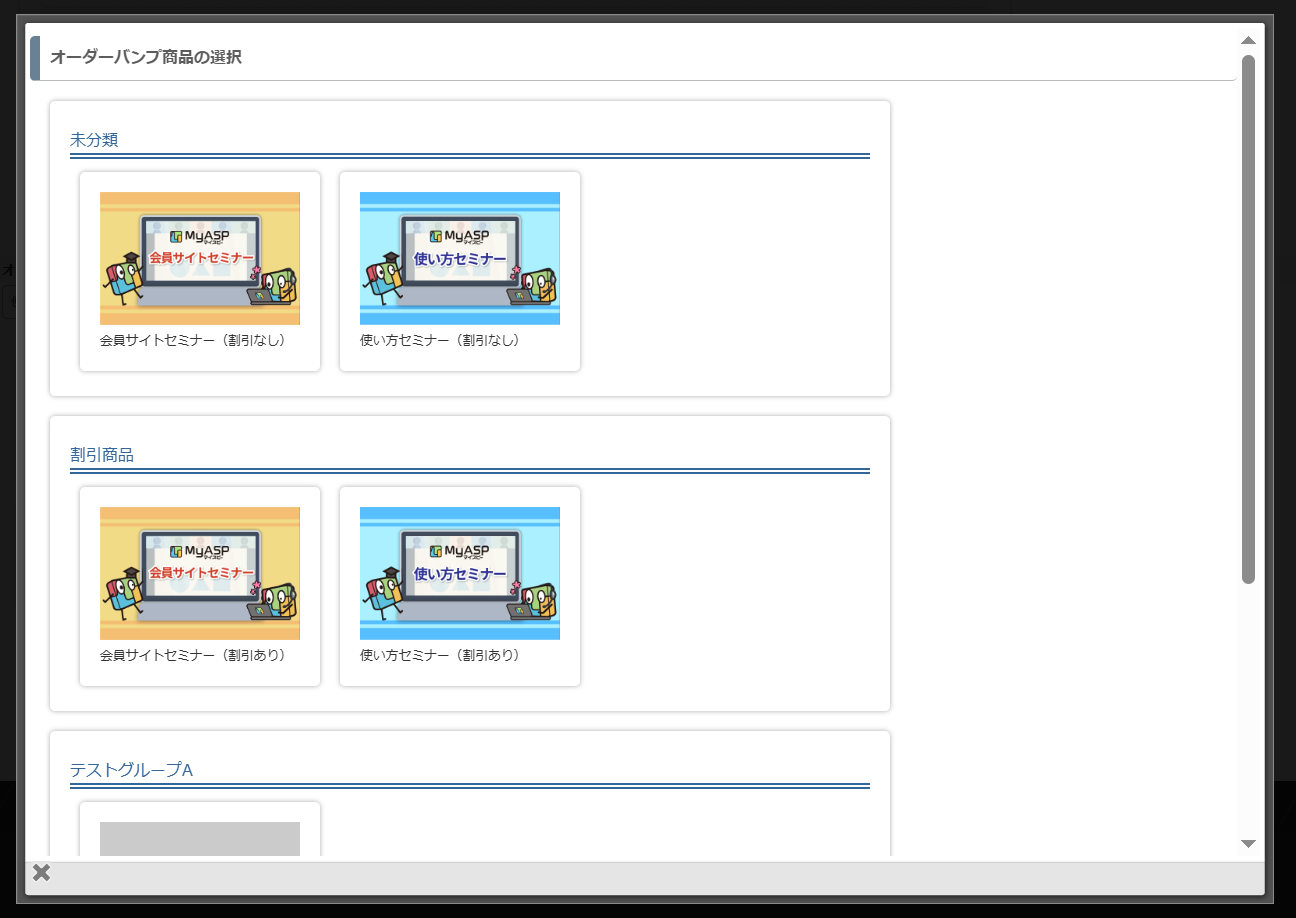Select 会員サイトセミナー（割引あり） product thumbnail
This screenshot has width=1296, height=918.
(x=200, y=573)
